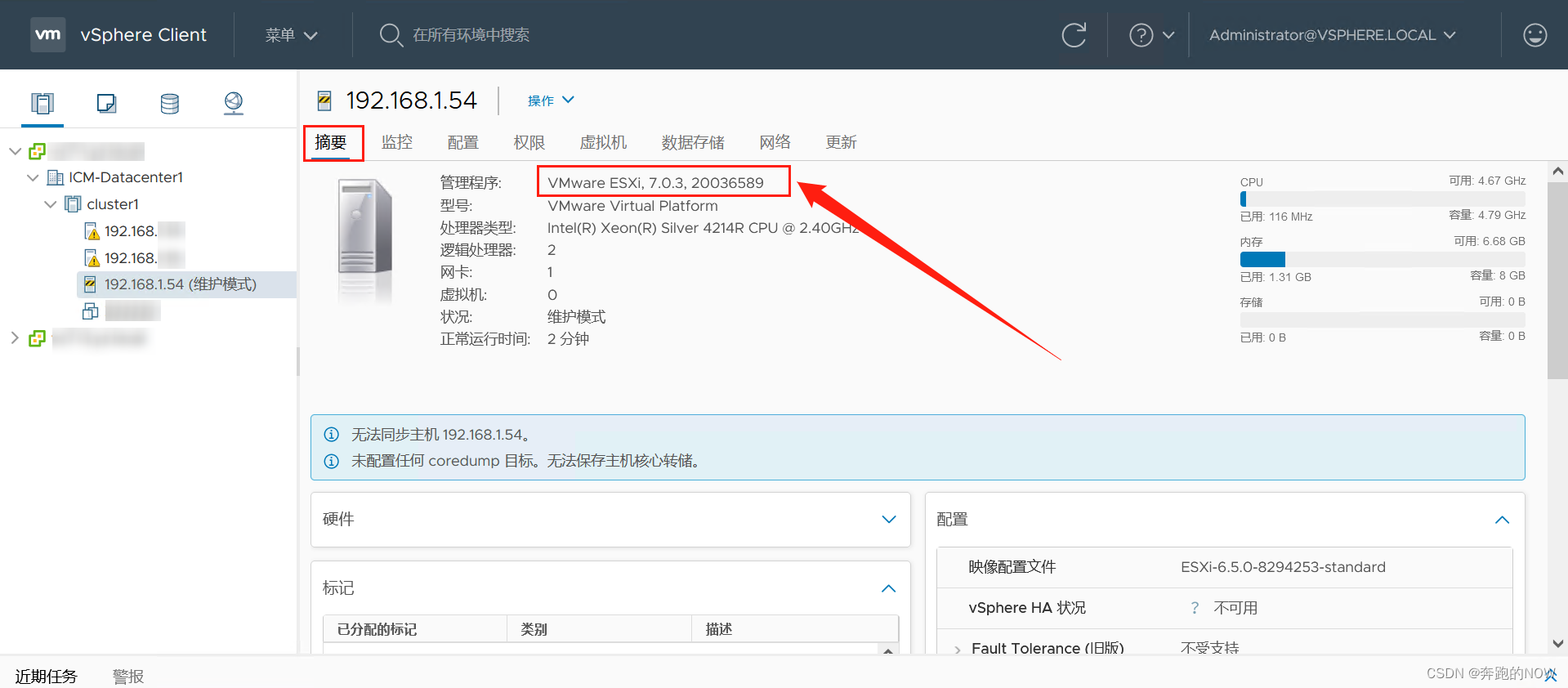Click the maintenance-mode host icon in tree
This screenshot has width=1568, height=688.
pyautogui.click(x=91, y=284)
